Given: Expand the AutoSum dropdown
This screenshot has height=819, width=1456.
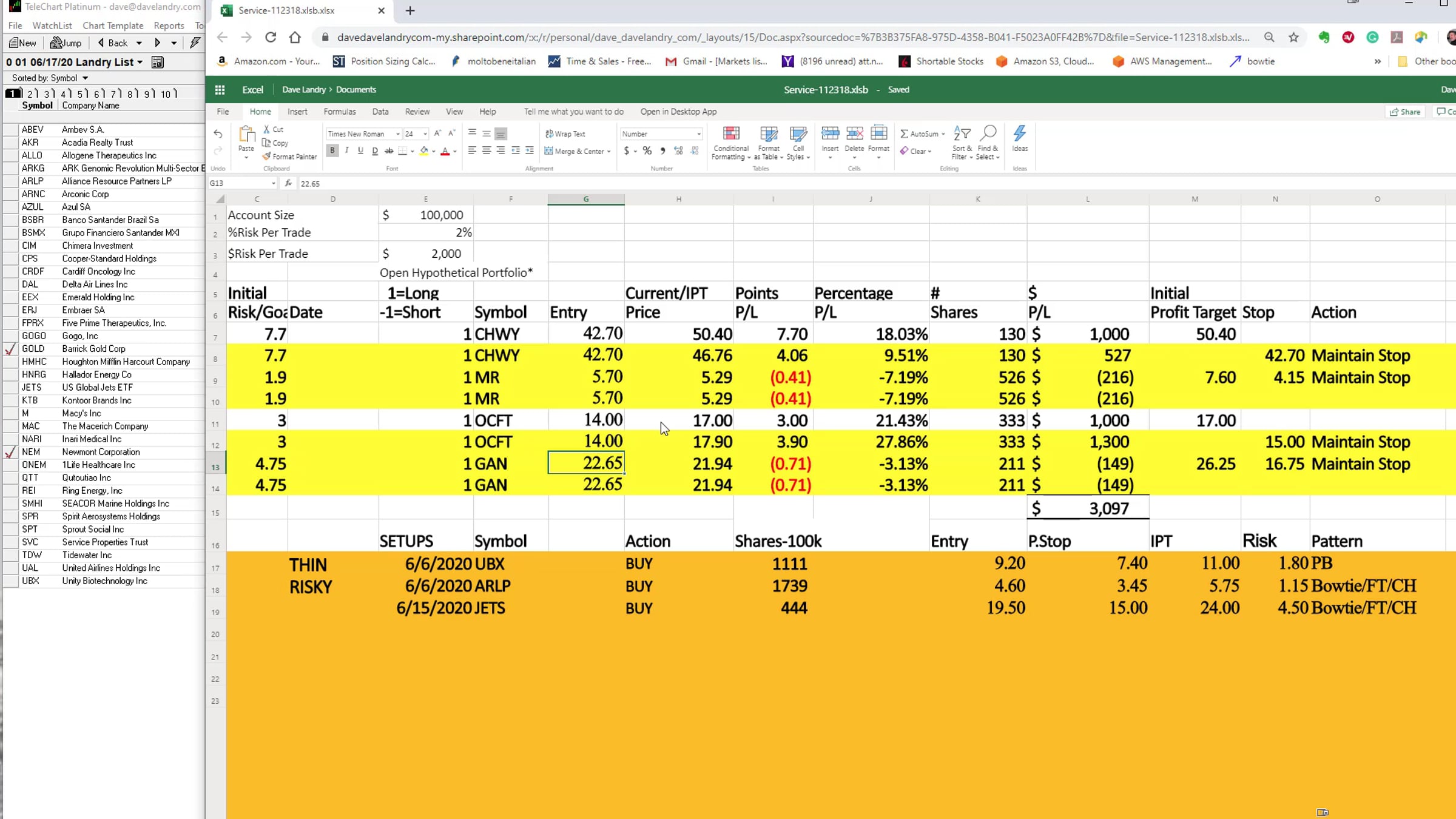Looking at the screenshot, I should [943, 134].
